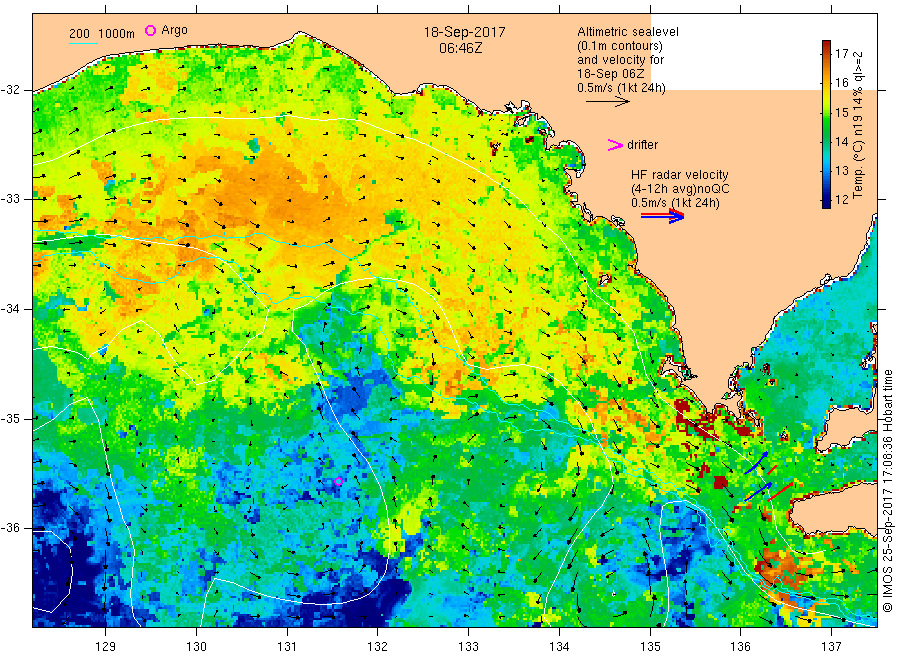
Task: Click the magenta Argo circle legend icon
Action: coord(150,30)
